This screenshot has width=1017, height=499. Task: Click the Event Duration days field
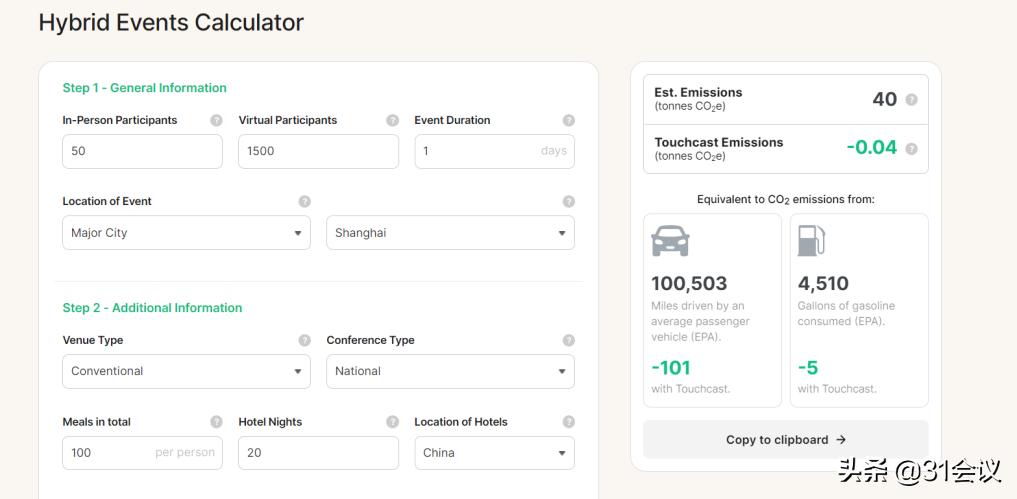pos(494,151)
